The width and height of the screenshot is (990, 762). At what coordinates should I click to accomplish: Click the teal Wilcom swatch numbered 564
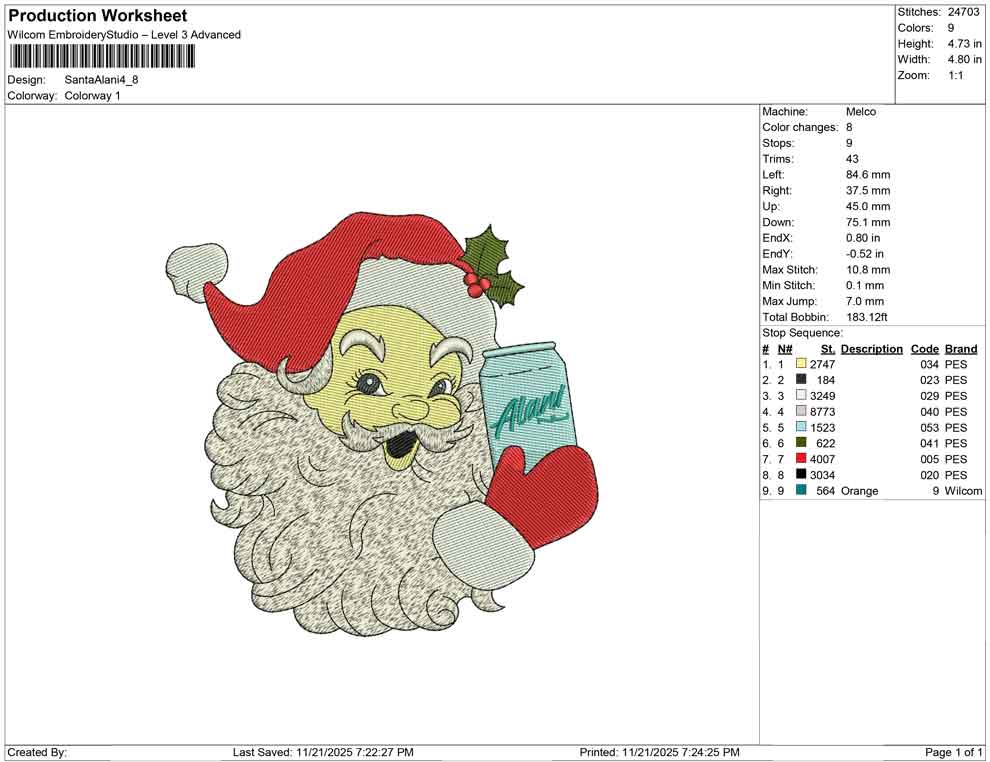(x=800, y=491)
